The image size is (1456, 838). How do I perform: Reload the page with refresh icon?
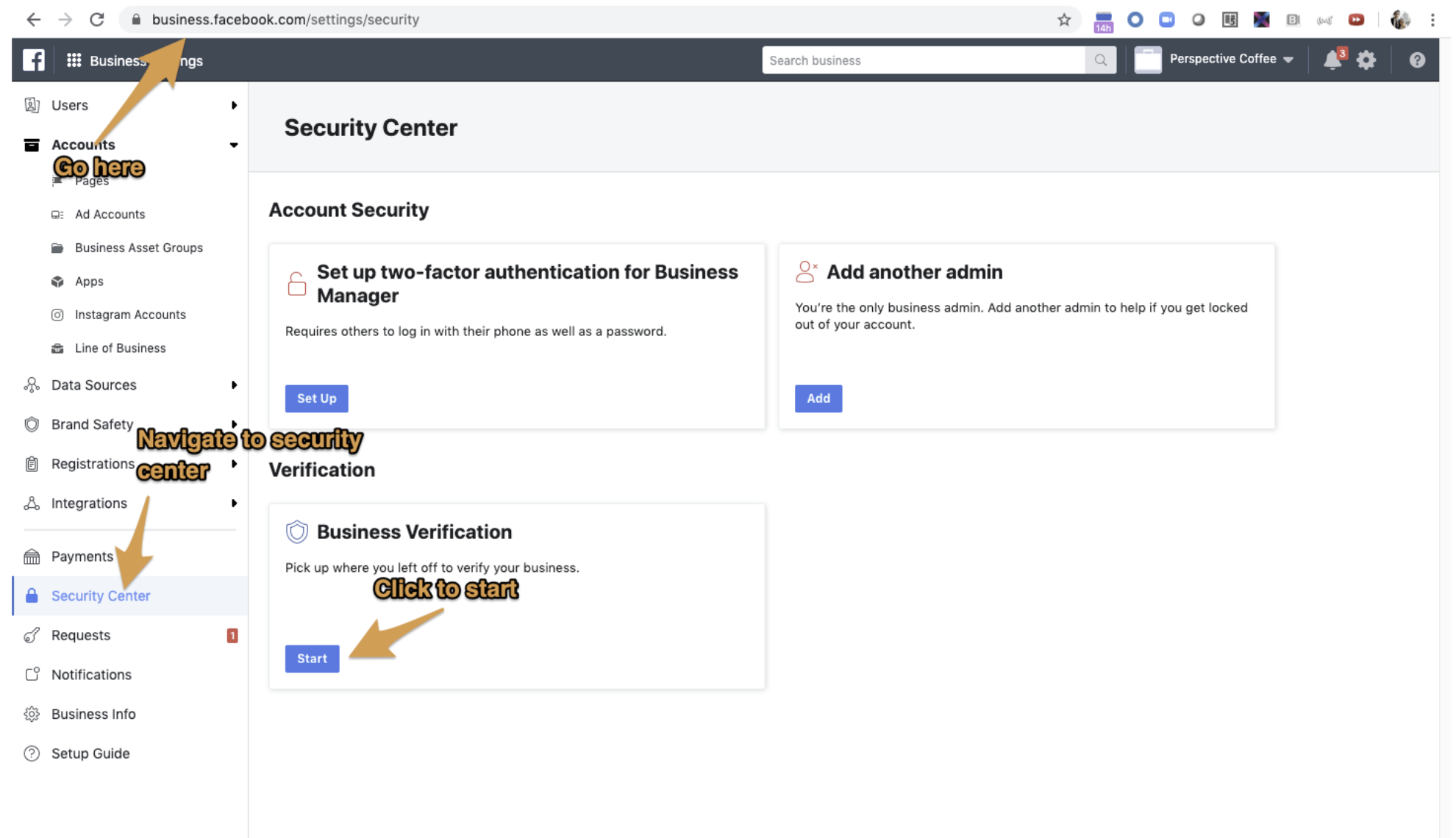97,20
